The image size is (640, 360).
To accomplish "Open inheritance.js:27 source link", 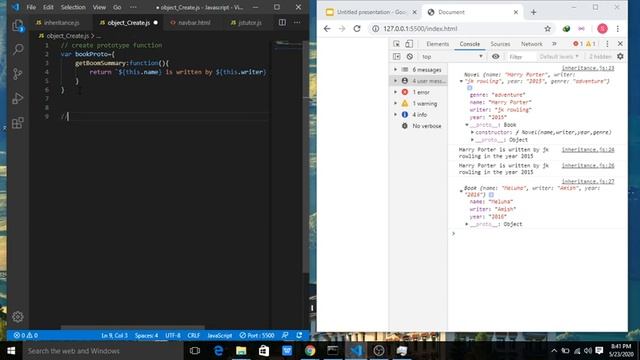I will pyautogui.click(x=588, y=182).
